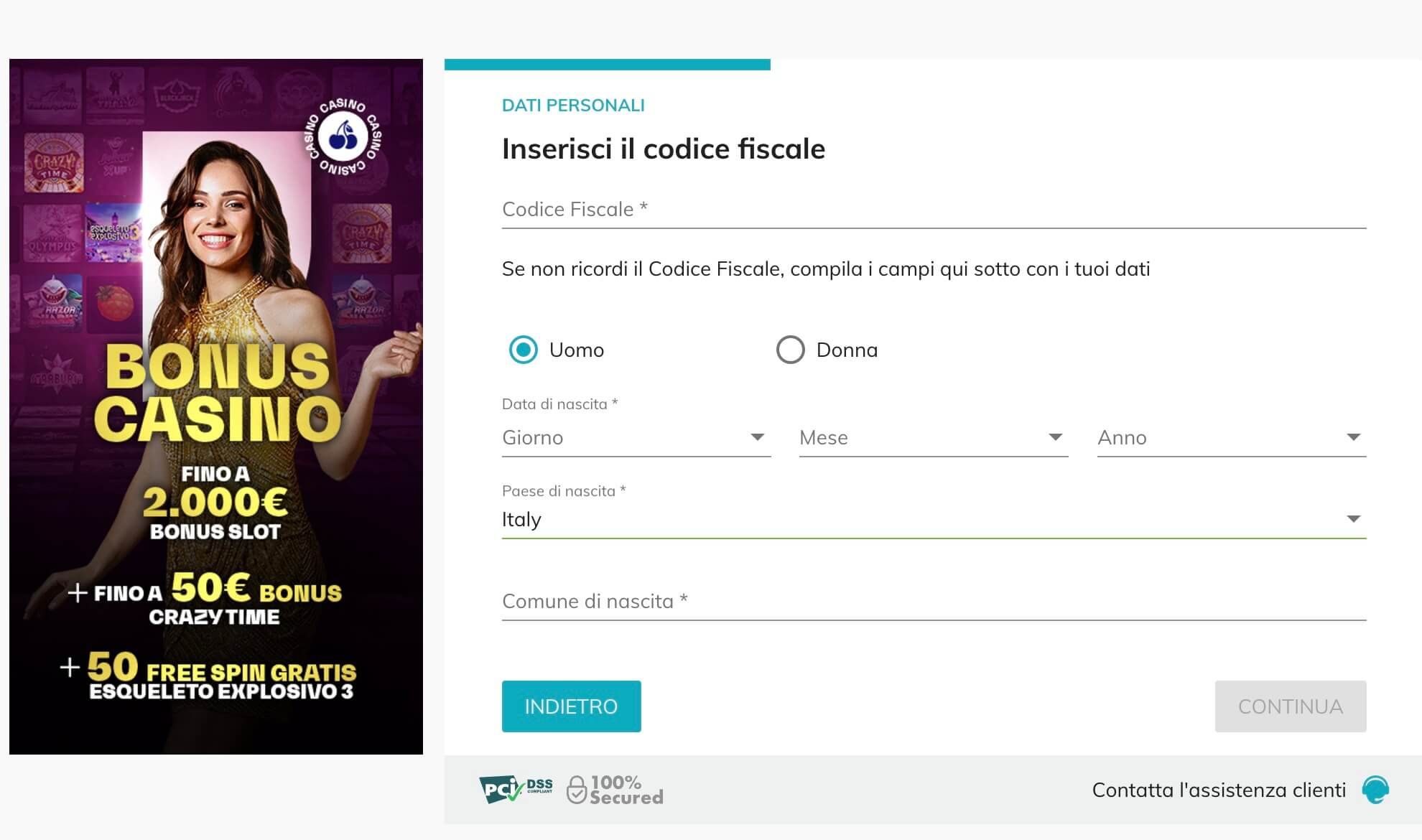The image size is (1422, 840).
Task: Click the PCI DSS compliant badge
Action: click(x=516, y=789)
